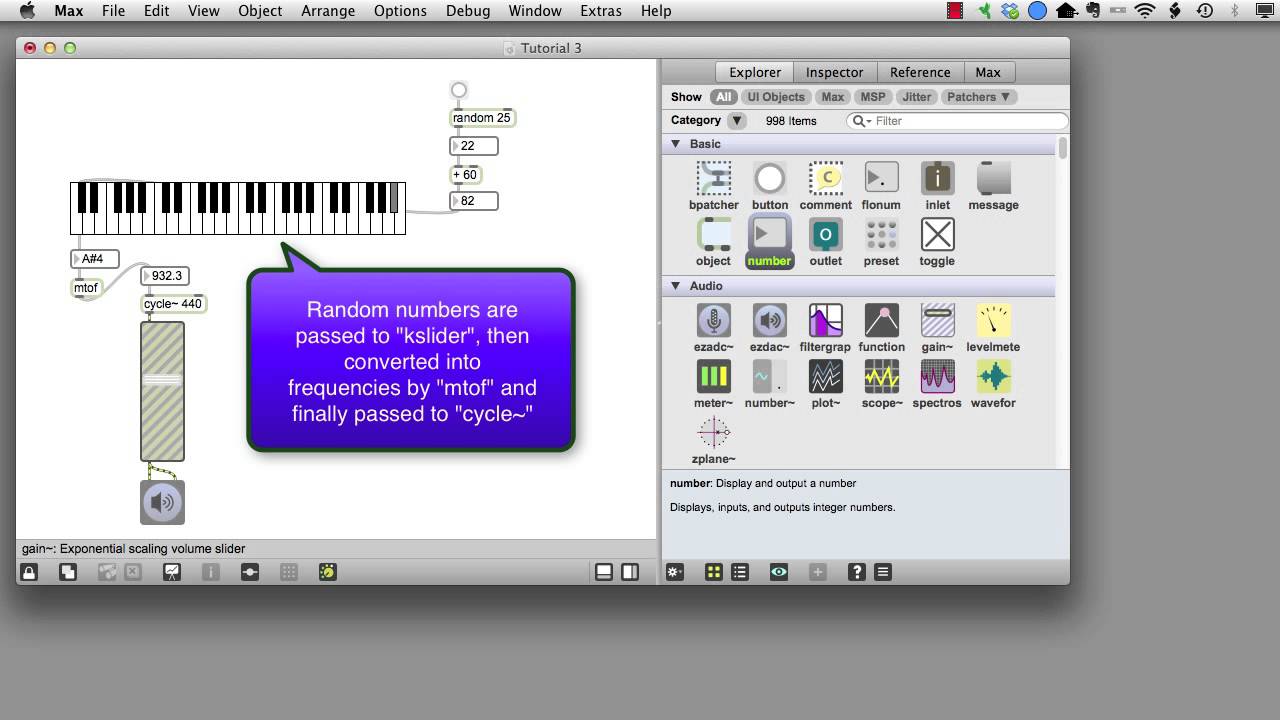The image size is (1280, 720).
Task: Choose the number~ object icon
Action: coord(770,377)
